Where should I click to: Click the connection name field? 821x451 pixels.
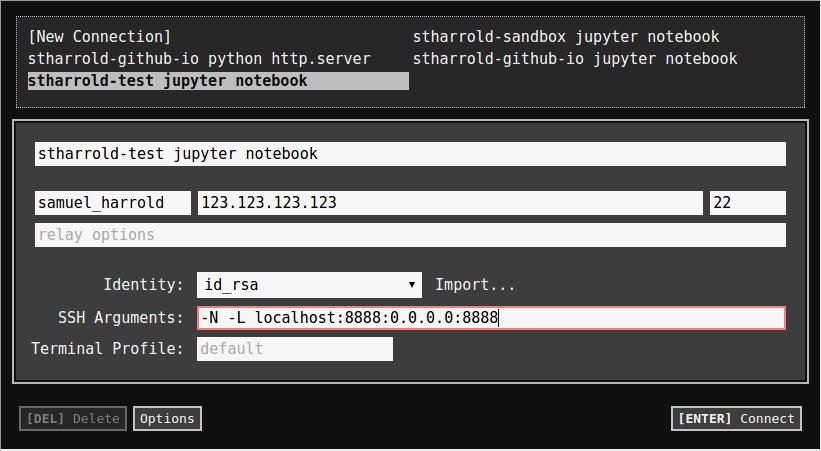(410, 154)
